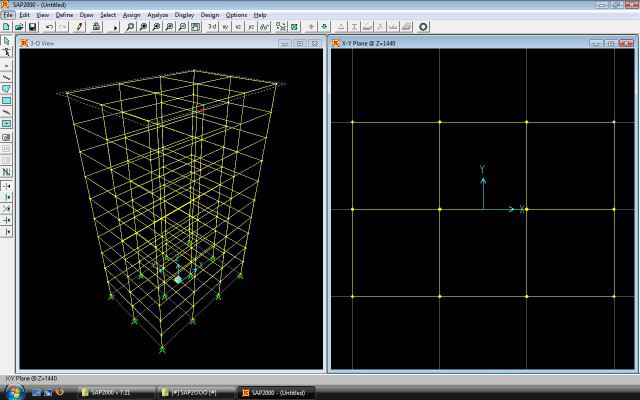Click the Open file folder icon
640x400 pixels.
coord(20,27)
